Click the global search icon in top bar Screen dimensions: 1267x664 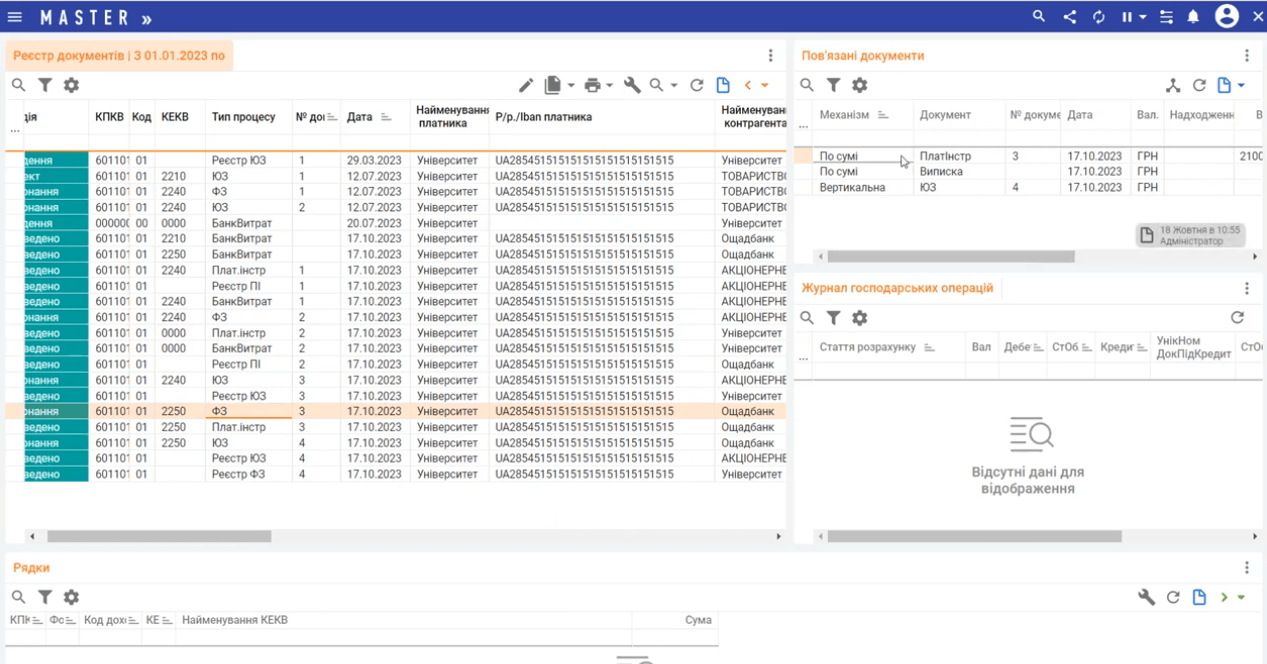pos(1039,17)
